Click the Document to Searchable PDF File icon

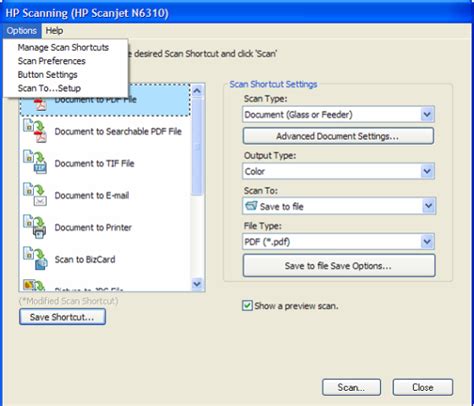(x=35, y=131)
